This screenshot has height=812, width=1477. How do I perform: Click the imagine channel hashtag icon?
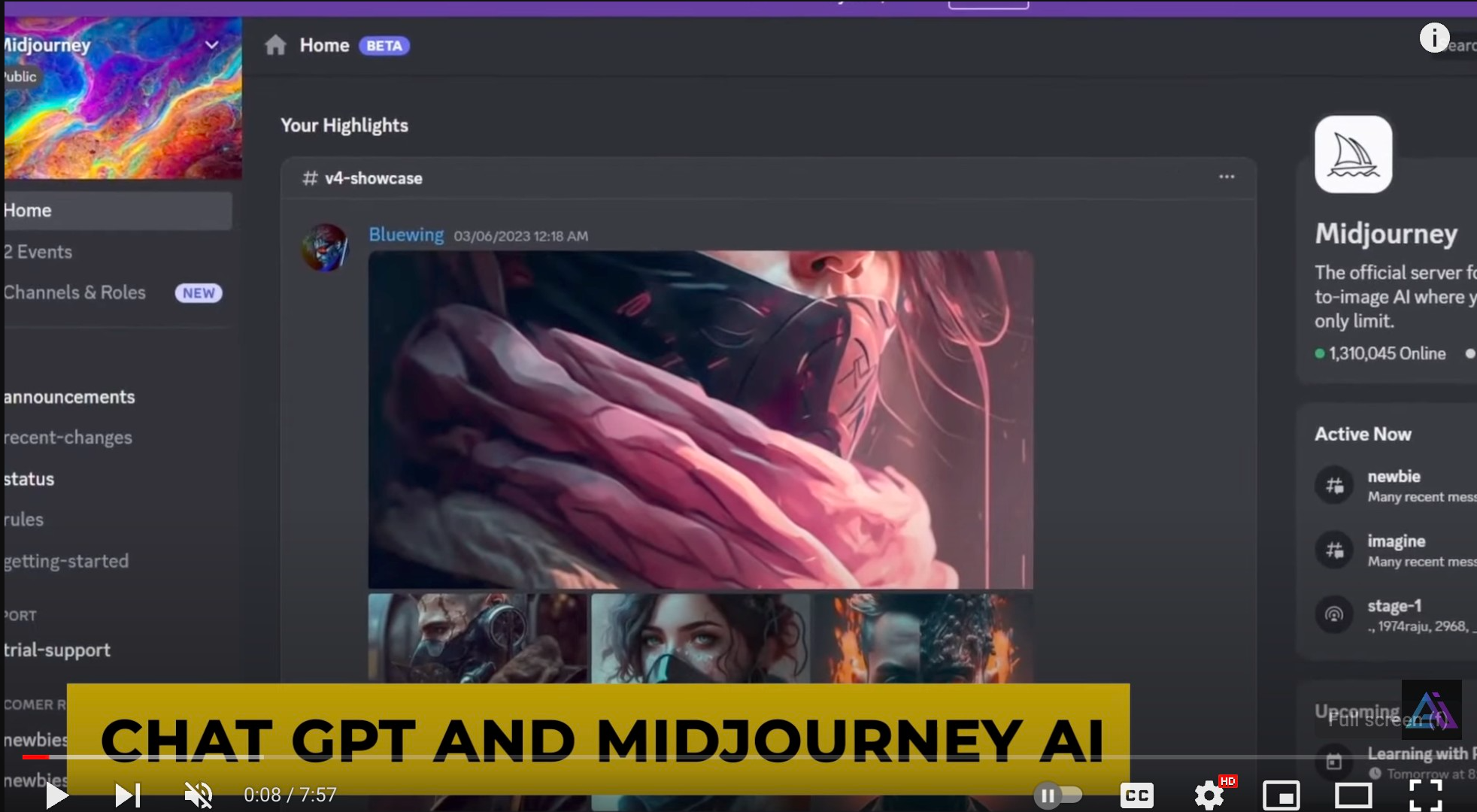pos(1336,550)
